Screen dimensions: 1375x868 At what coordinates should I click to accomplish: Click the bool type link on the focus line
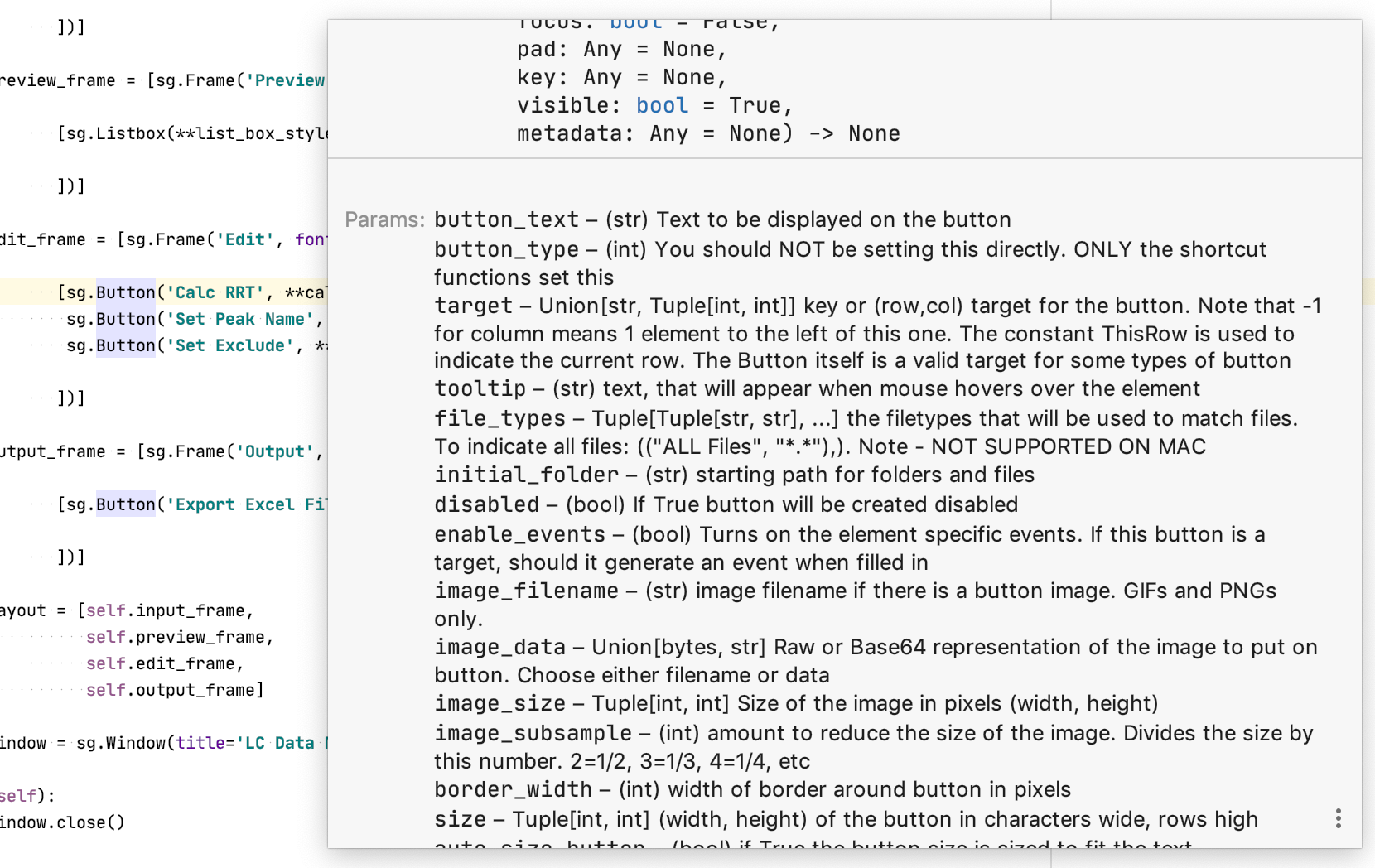[x=635, y=23]
